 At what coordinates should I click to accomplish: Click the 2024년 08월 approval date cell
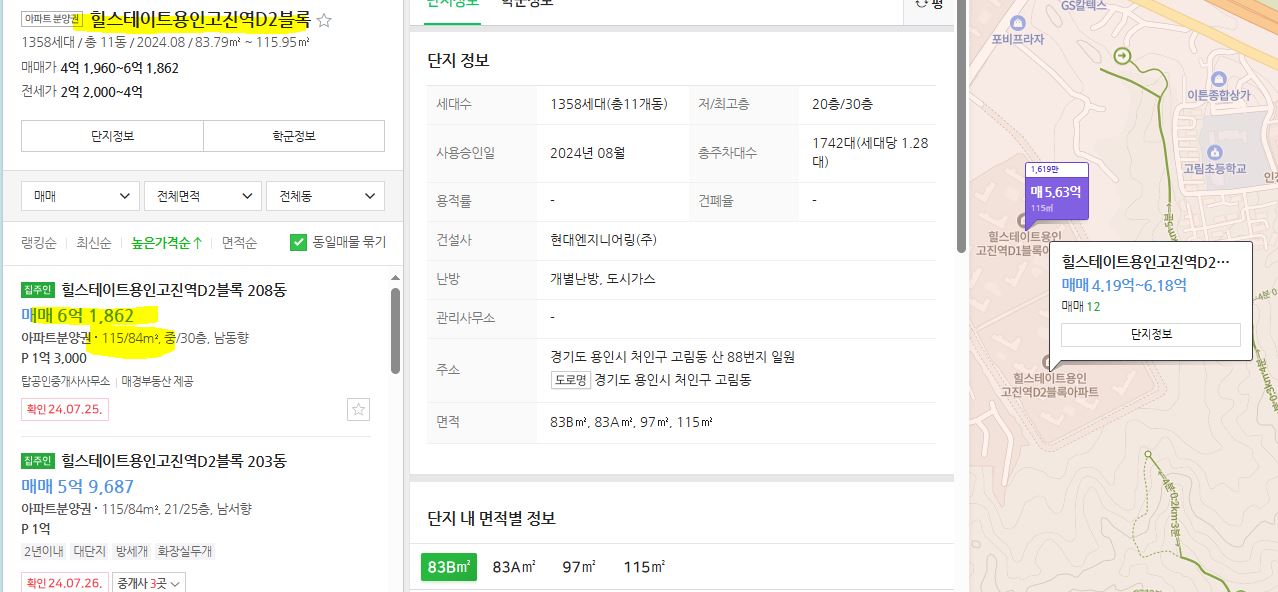tap(588, 153)
